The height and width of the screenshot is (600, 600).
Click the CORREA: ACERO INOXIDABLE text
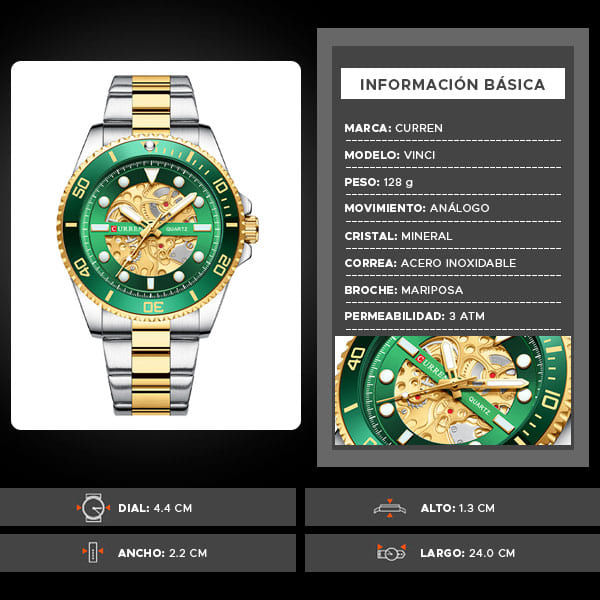click(x=430, y=263)
